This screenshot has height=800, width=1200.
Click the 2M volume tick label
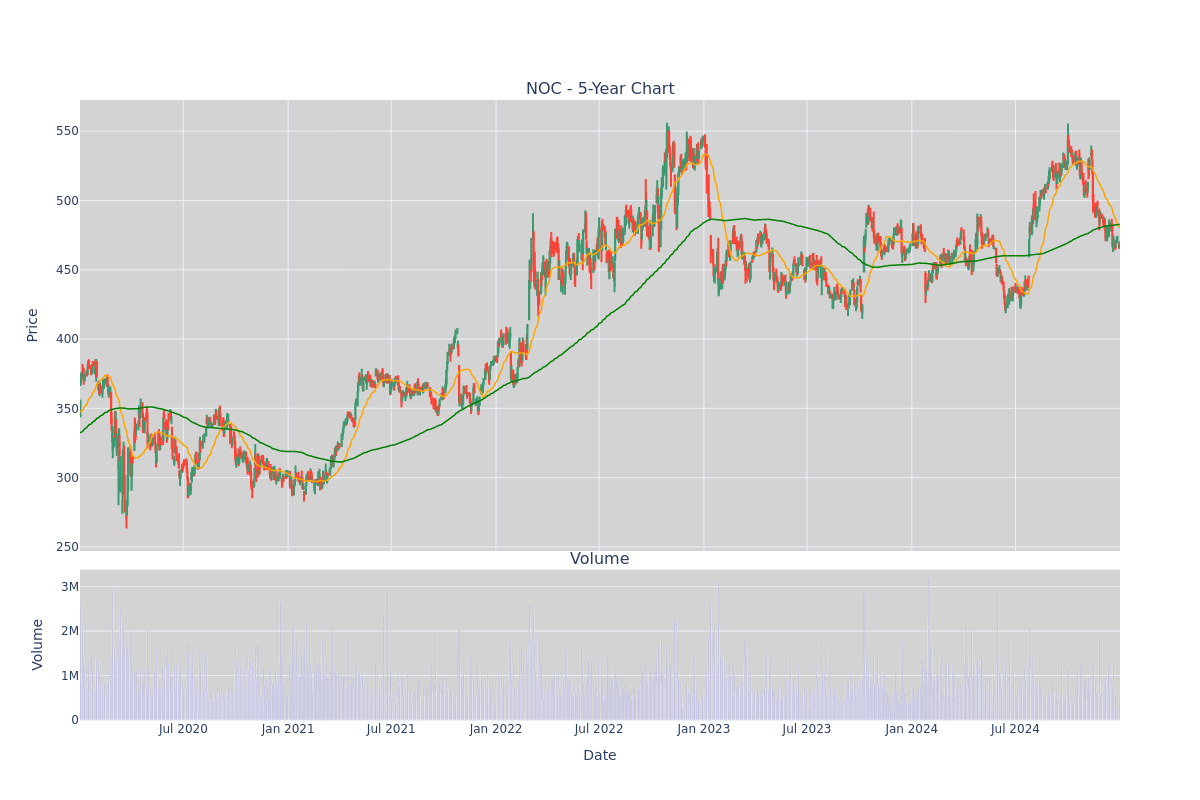coord(69,631)
